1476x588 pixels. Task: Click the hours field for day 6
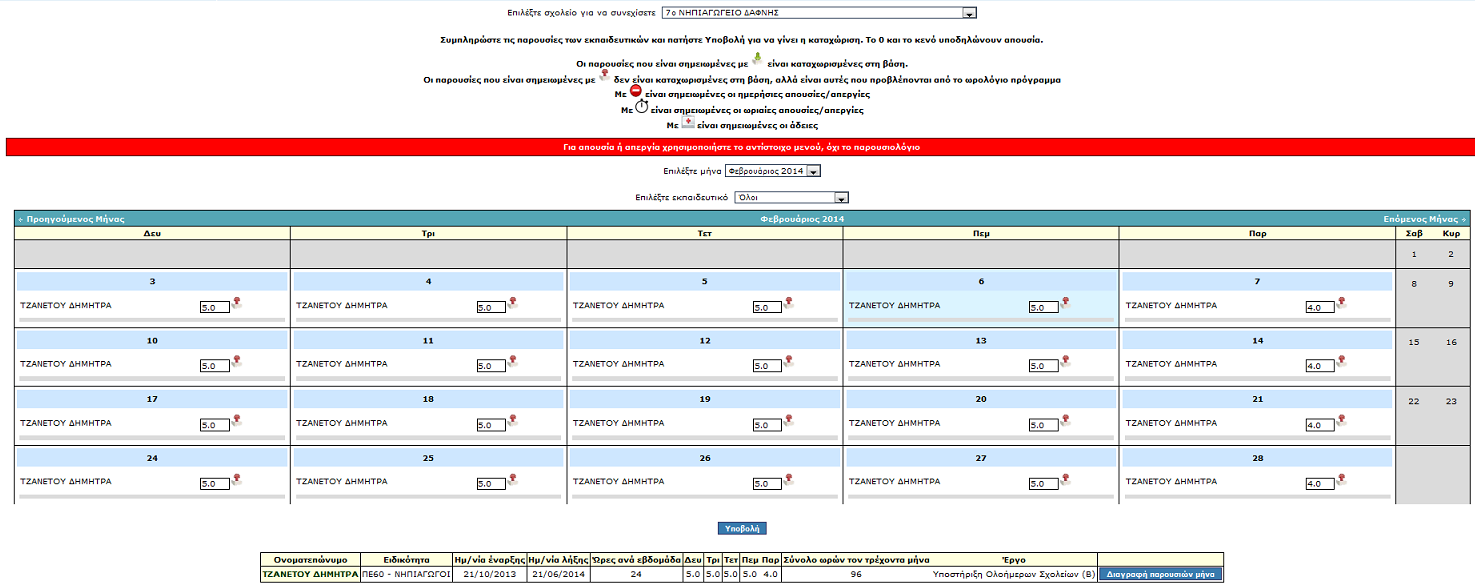tap(1043, 307)
